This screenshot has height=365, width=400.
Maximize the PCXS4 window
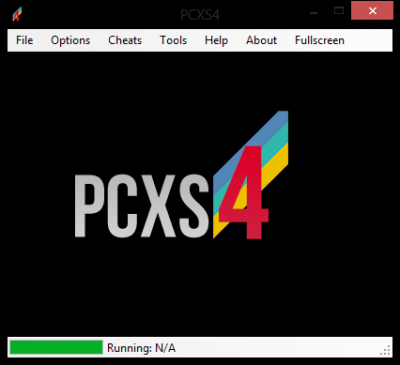339,11
